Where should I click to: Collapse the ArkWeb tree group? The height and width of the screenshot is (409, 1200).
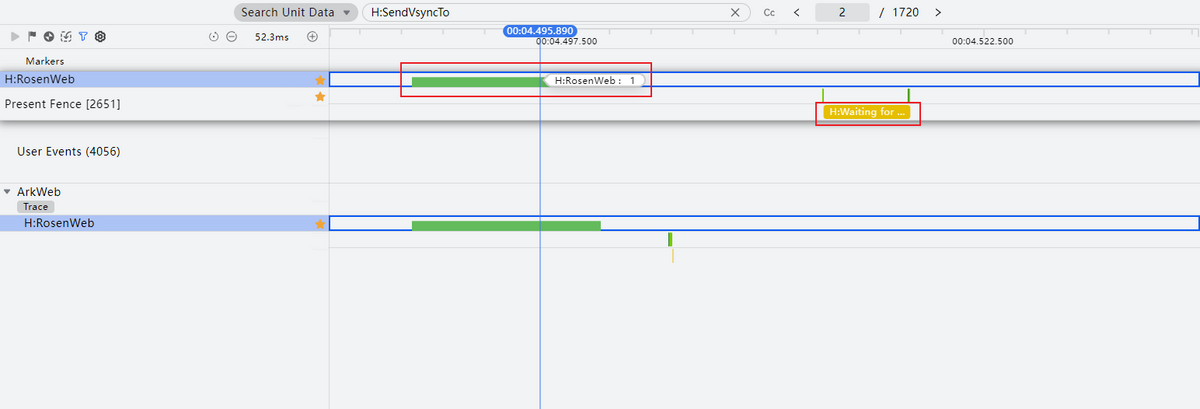pyautogui.click(x=8, y=191)
